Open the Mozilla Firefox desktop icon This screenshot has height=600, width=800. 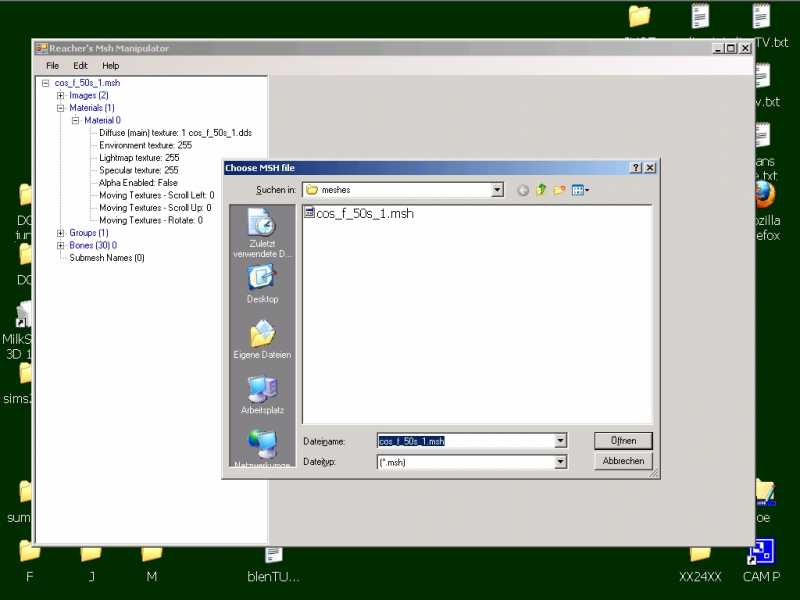coord(765,195)
